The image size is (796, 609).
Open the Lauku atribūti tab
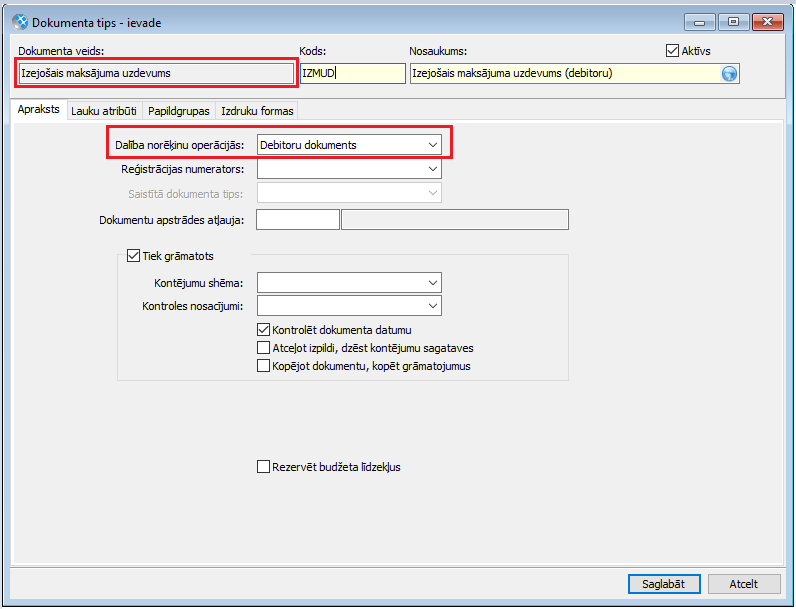point(104,111)
